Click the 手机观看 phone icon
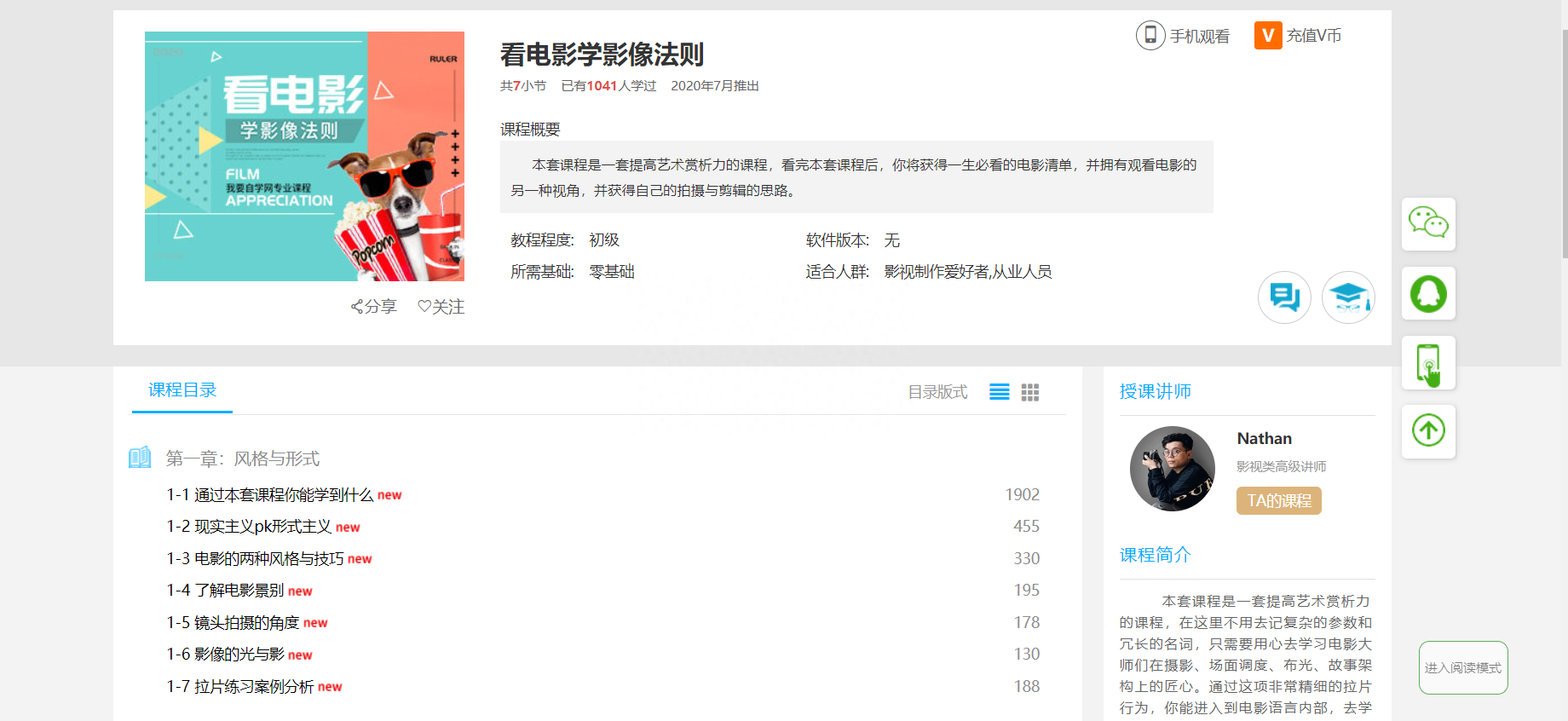The width and height of the screenshot is (1568, 721). (x=1150, y=35)
